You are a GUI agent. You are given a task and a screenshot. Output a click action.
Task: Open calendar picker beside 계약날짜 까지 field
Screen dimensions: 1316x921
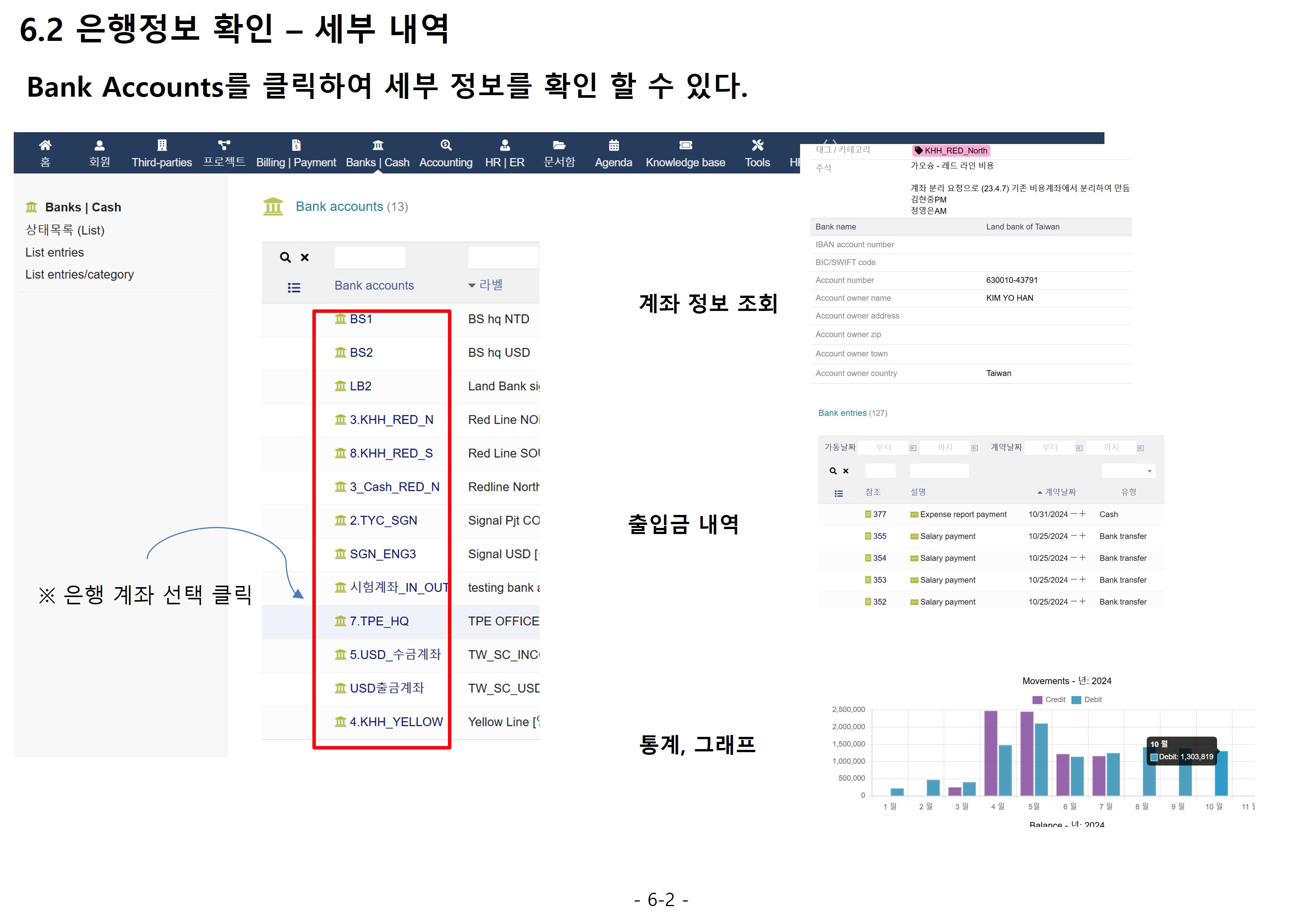[1140, 448]
